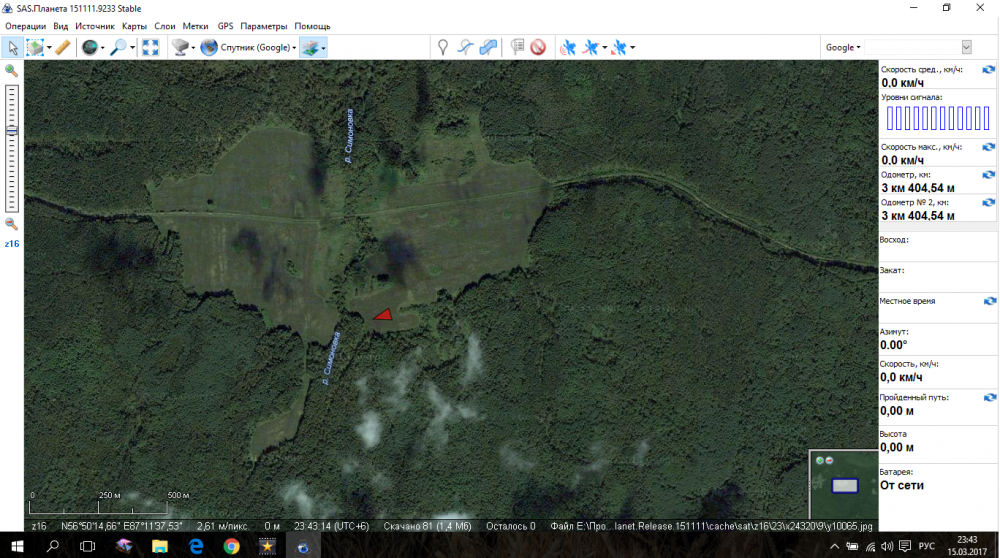Open Google Chrome from the taskbar
Viewport: 1000px width, 558px height.
pyautogui.click(x=231, y=546)
